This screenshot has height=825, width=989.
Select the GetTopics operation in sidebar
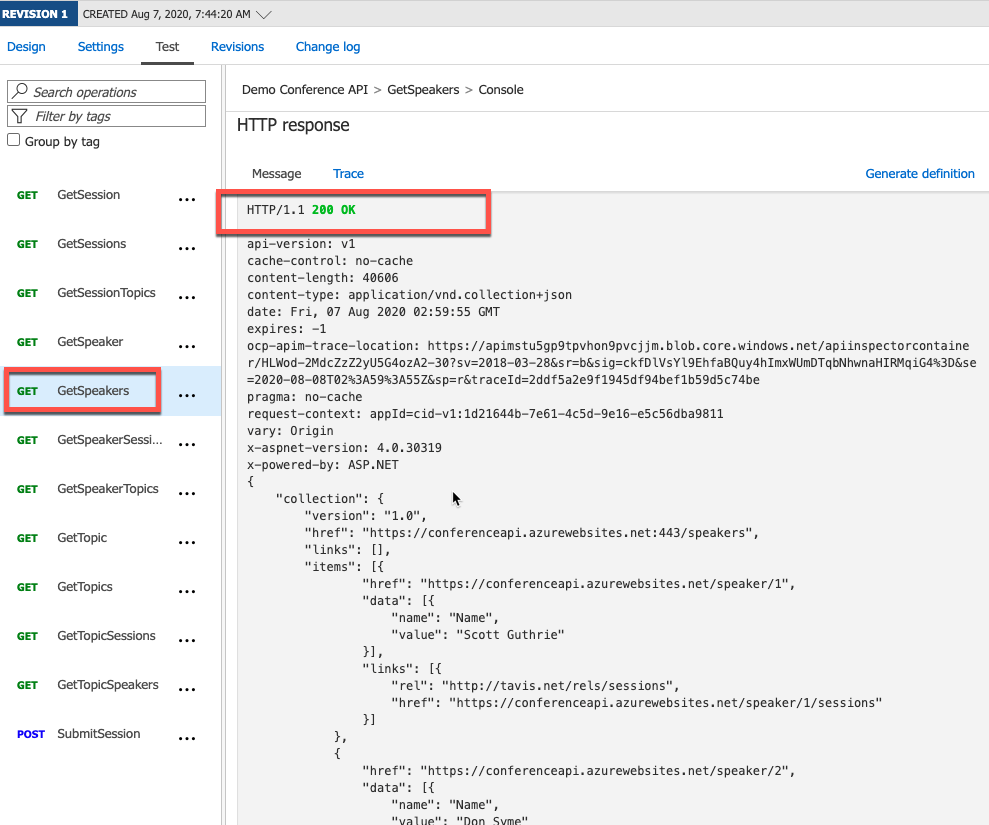point(82,586)
